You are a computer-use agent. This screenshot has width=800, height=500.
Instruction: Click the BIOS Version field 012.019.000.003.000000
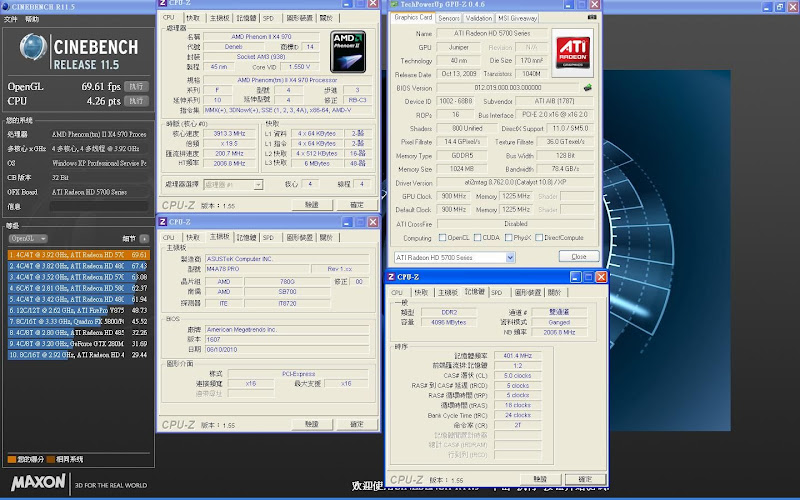click(508, 88)
